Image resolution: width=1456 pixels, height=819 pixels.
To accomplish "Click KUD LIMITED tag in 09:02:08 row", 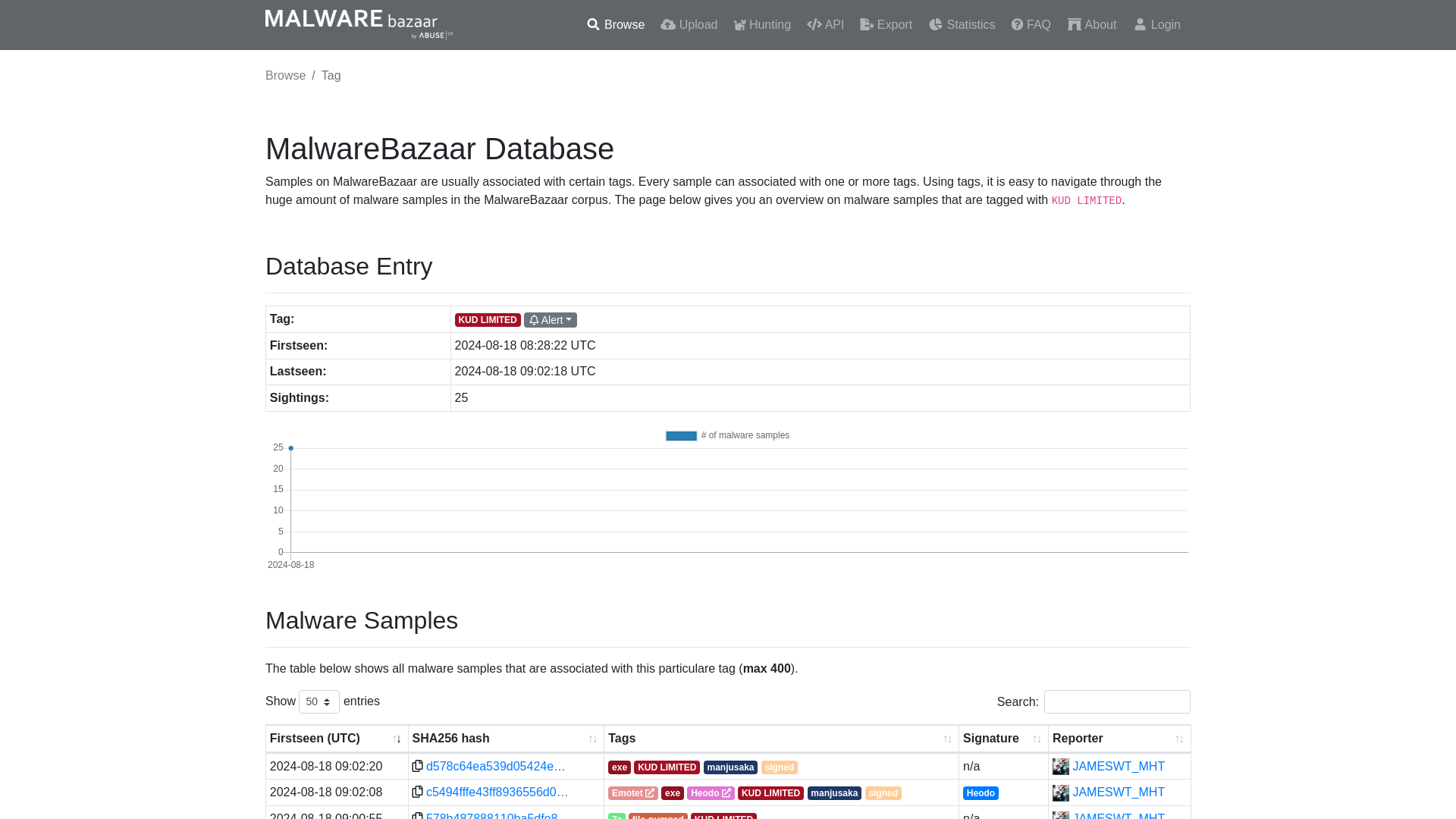I will (x=770, y=793).
